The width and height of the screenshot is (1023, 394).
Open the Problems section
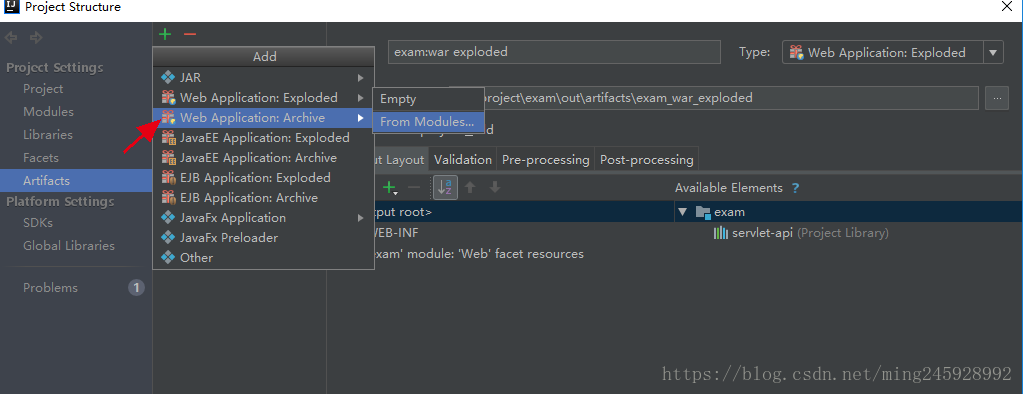(50, 288)
